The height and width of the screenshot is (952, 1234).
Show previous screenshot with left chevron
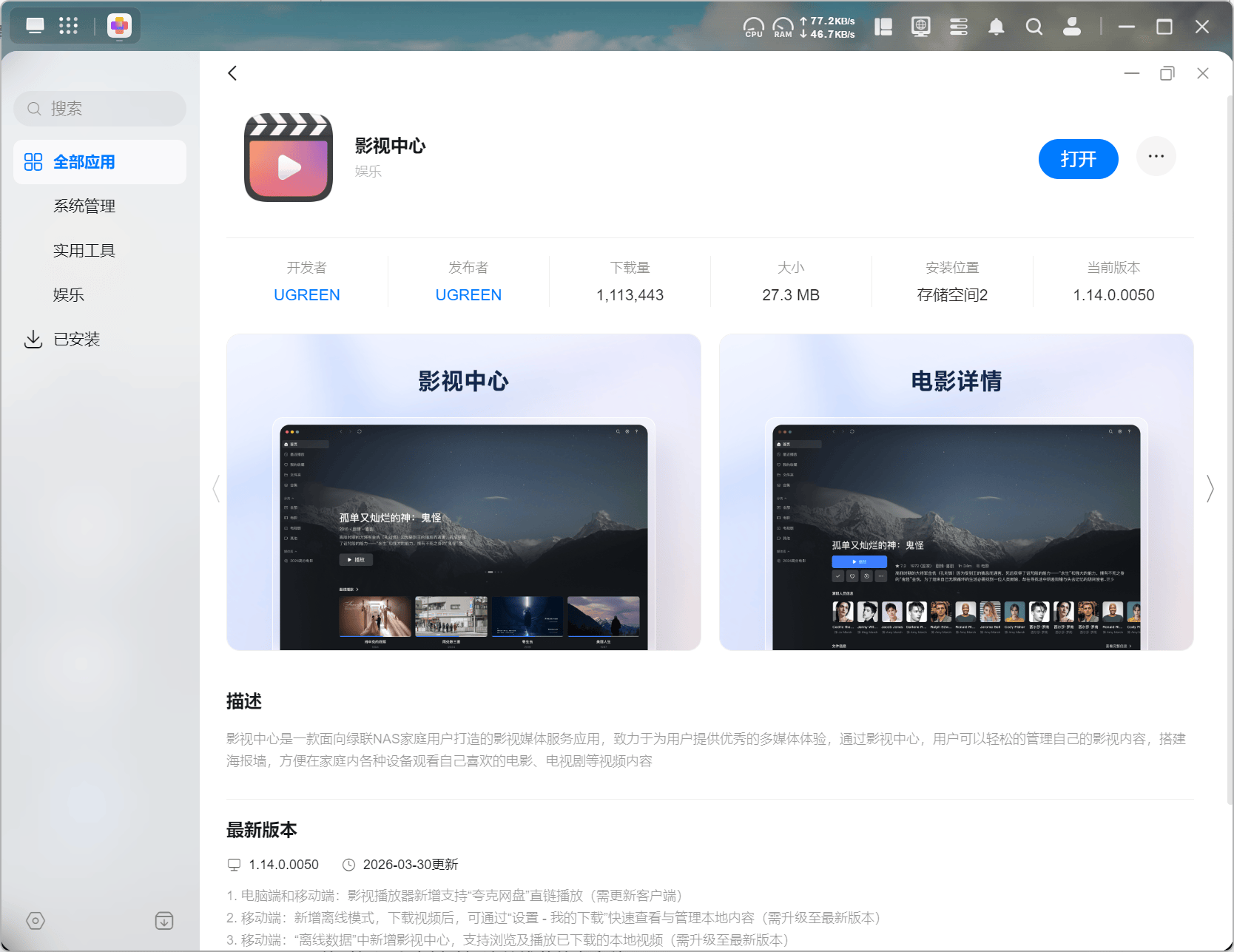coord(216,489)
